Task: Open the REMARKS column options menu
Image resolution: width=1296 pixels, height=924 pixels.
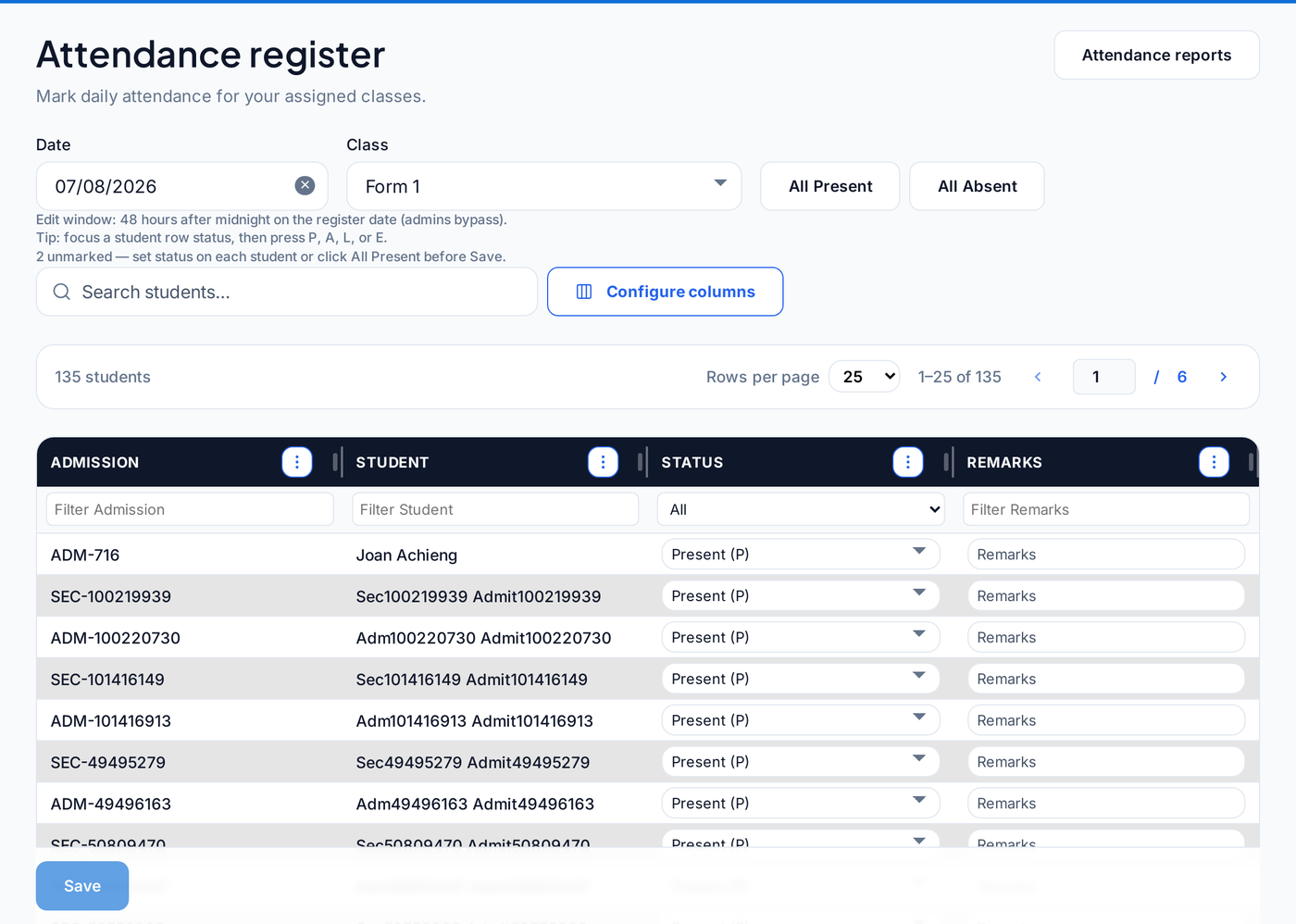Action: click(x=1214, y=462)
